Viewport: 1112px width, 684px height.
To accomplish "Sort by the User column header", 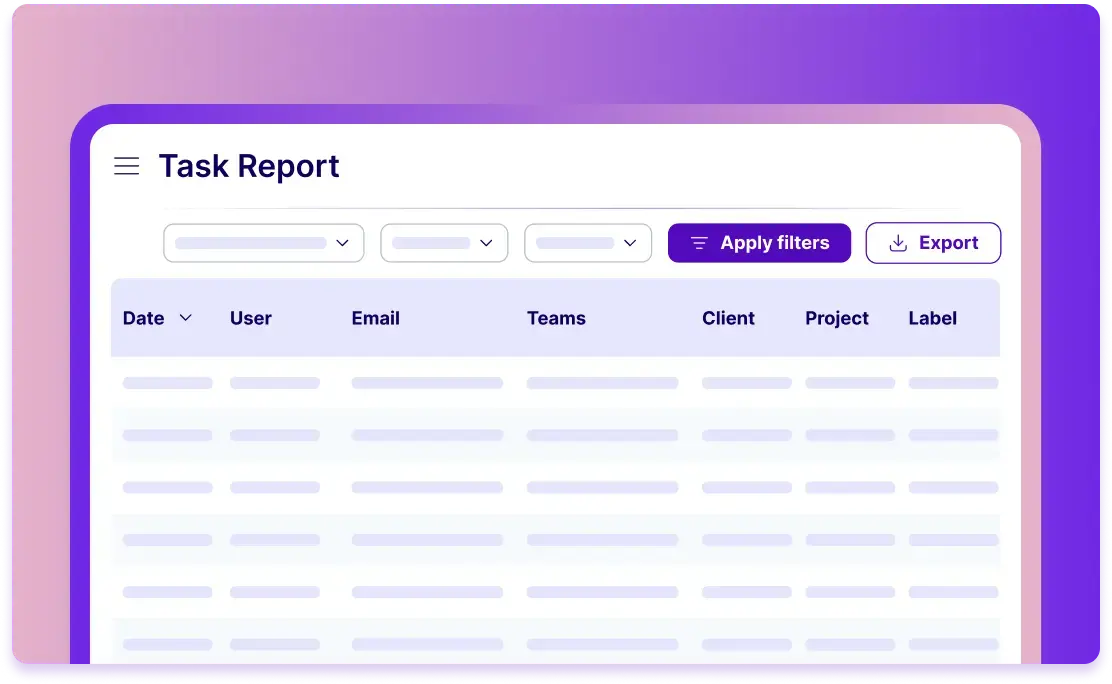I will tap(251, 318).
